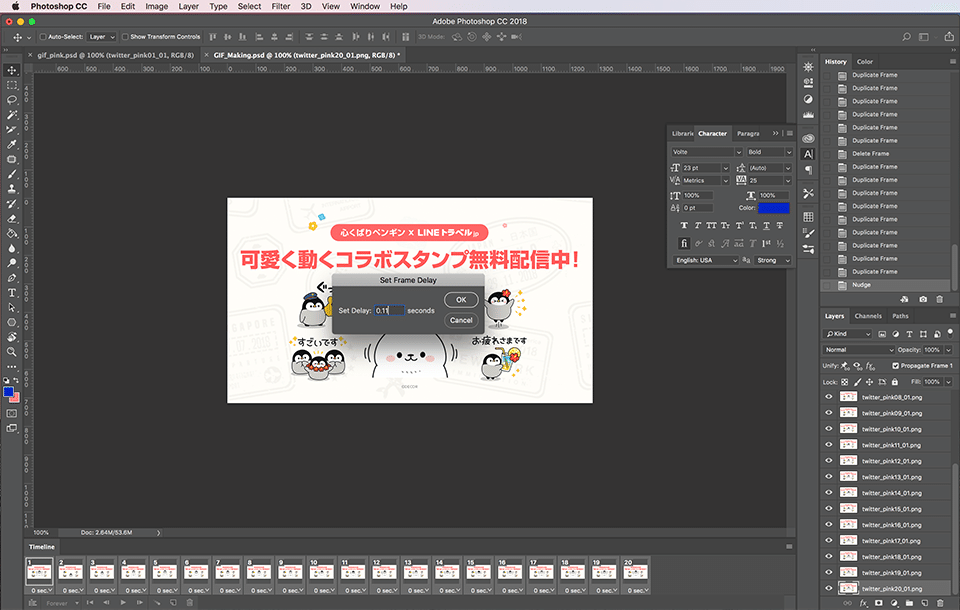Hide layer twitter_pink20_01.png
960x610 pixels.
tap(829, 588)
